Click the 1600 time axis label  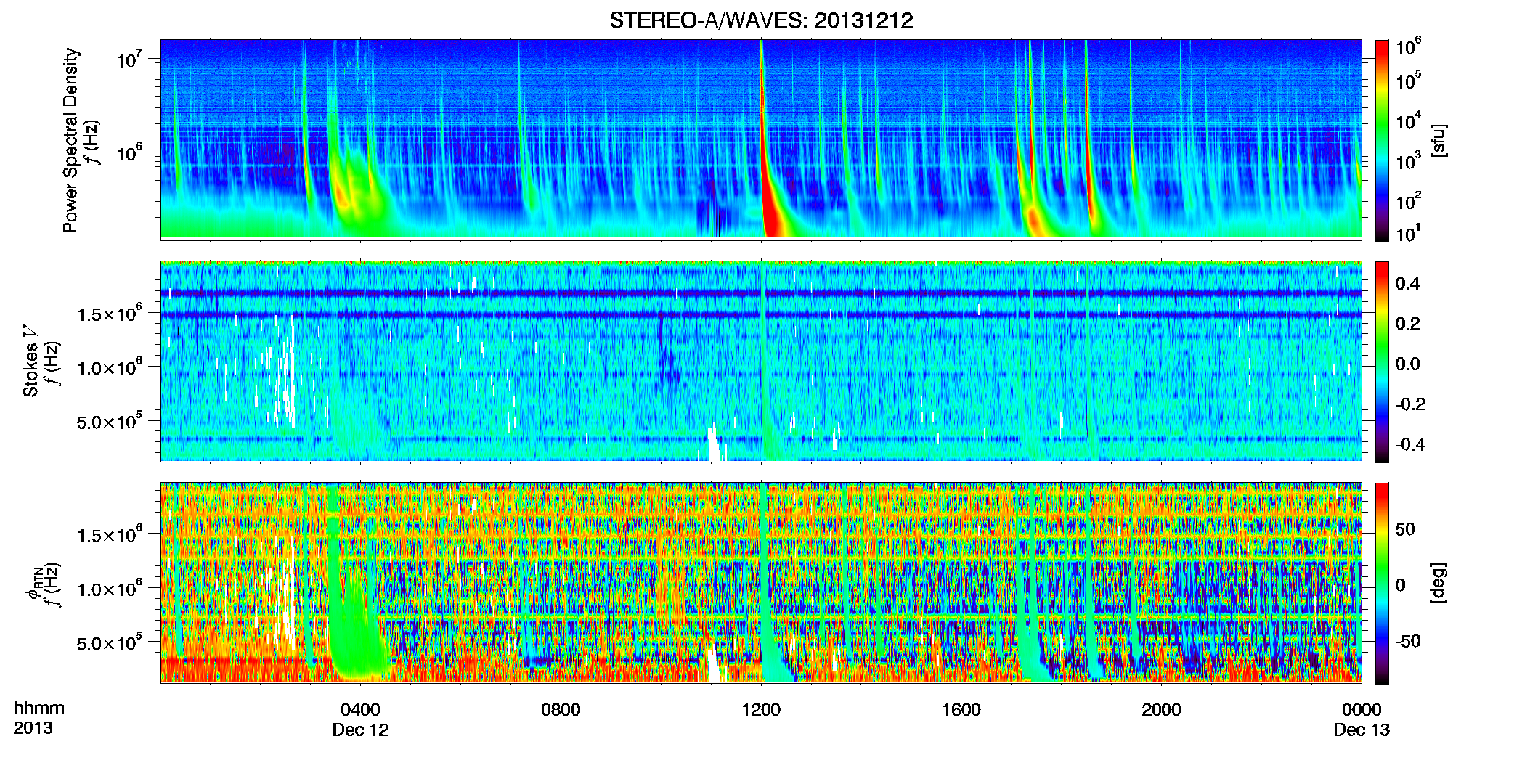click(x=961, y=710)
